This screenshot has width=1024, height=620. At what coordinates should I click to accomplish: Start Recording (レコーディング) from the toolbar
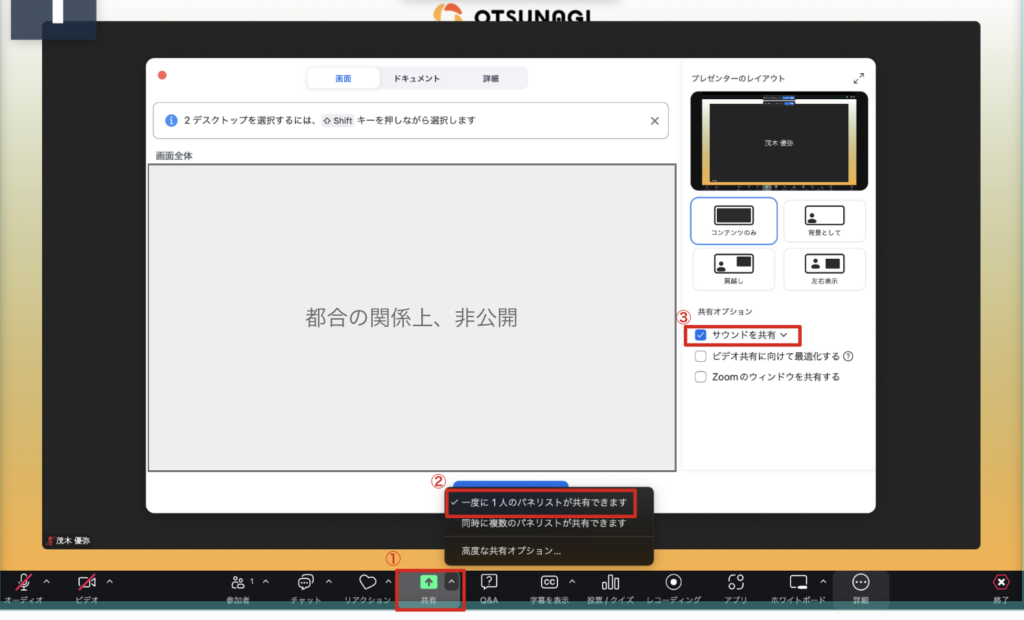(x=674, y=583)
